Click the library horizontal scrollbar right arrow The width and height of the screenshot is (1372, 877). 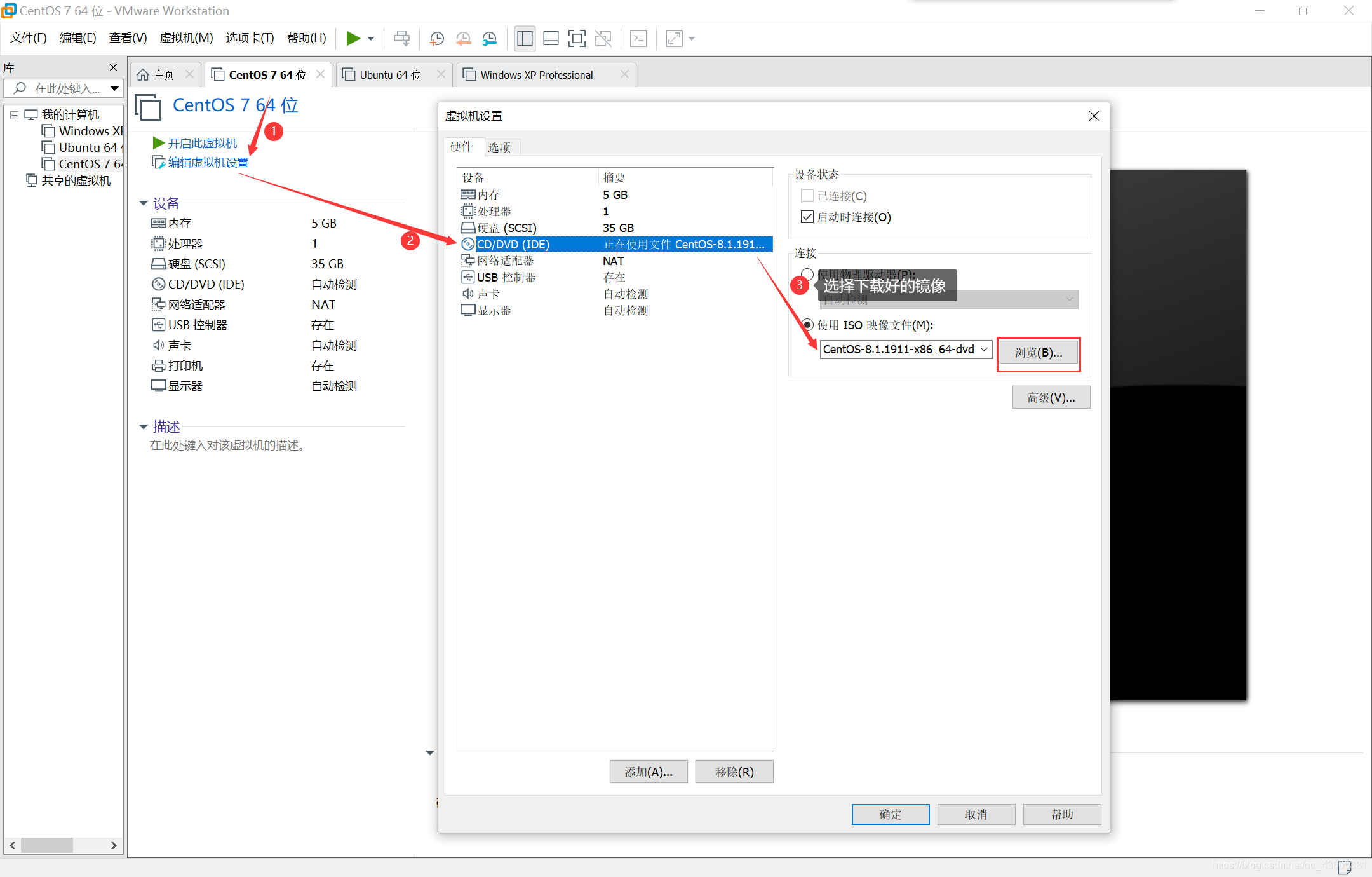pos(114,845)
